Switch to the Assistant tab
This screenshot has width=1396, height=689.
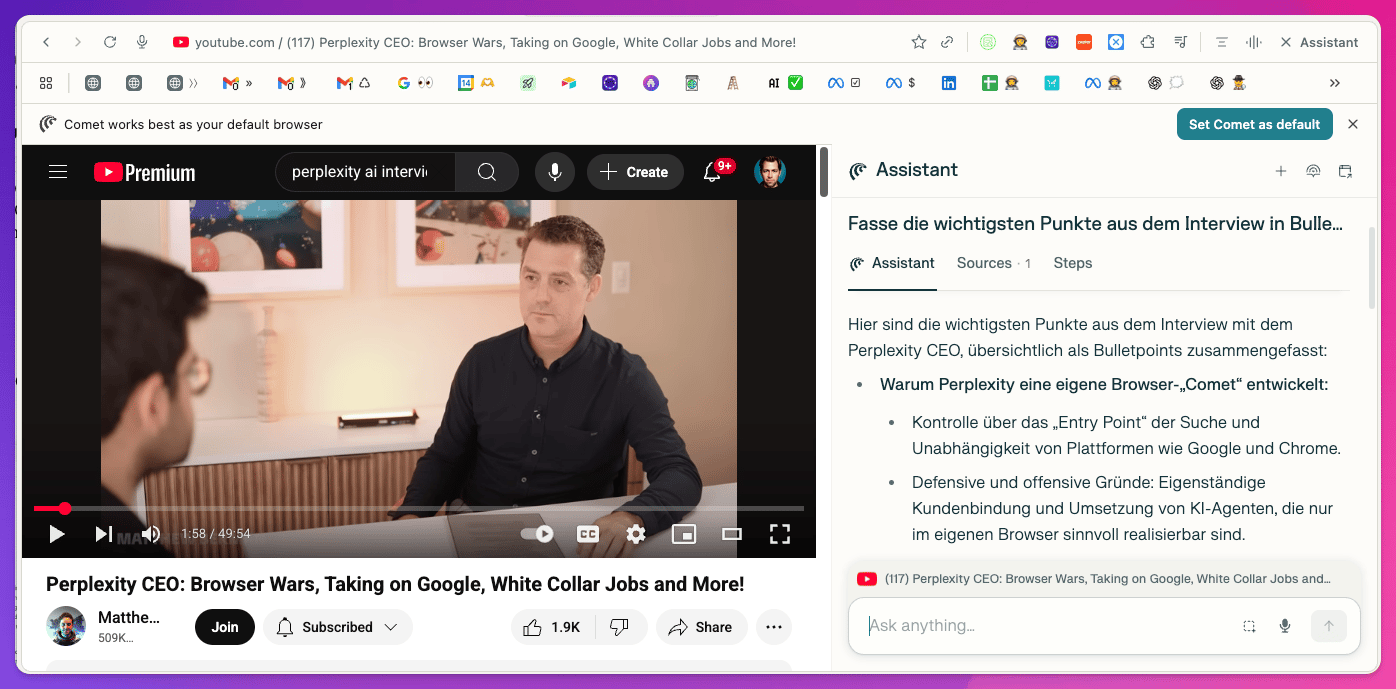click(x=892, y=263)
